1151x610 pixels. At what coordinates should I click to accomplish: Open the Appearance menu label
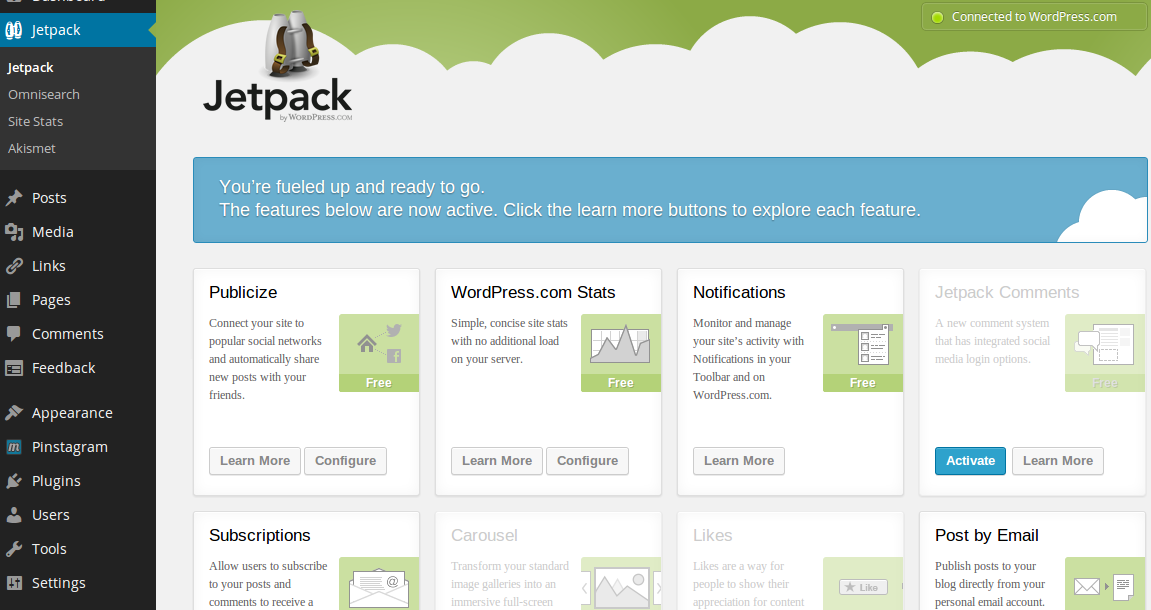[72, 413]
